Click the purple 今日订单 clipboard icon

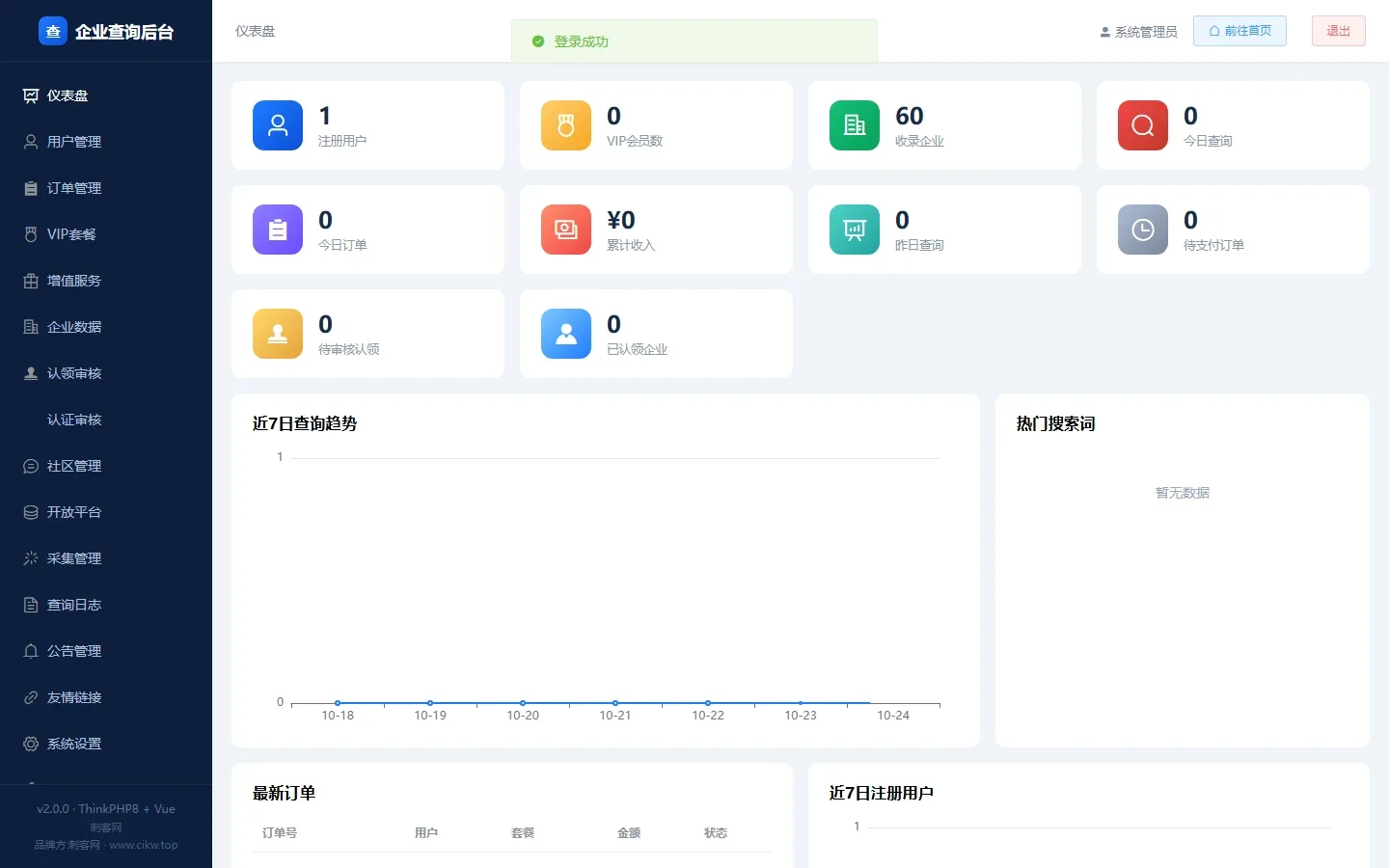click(x=278, y=230)
